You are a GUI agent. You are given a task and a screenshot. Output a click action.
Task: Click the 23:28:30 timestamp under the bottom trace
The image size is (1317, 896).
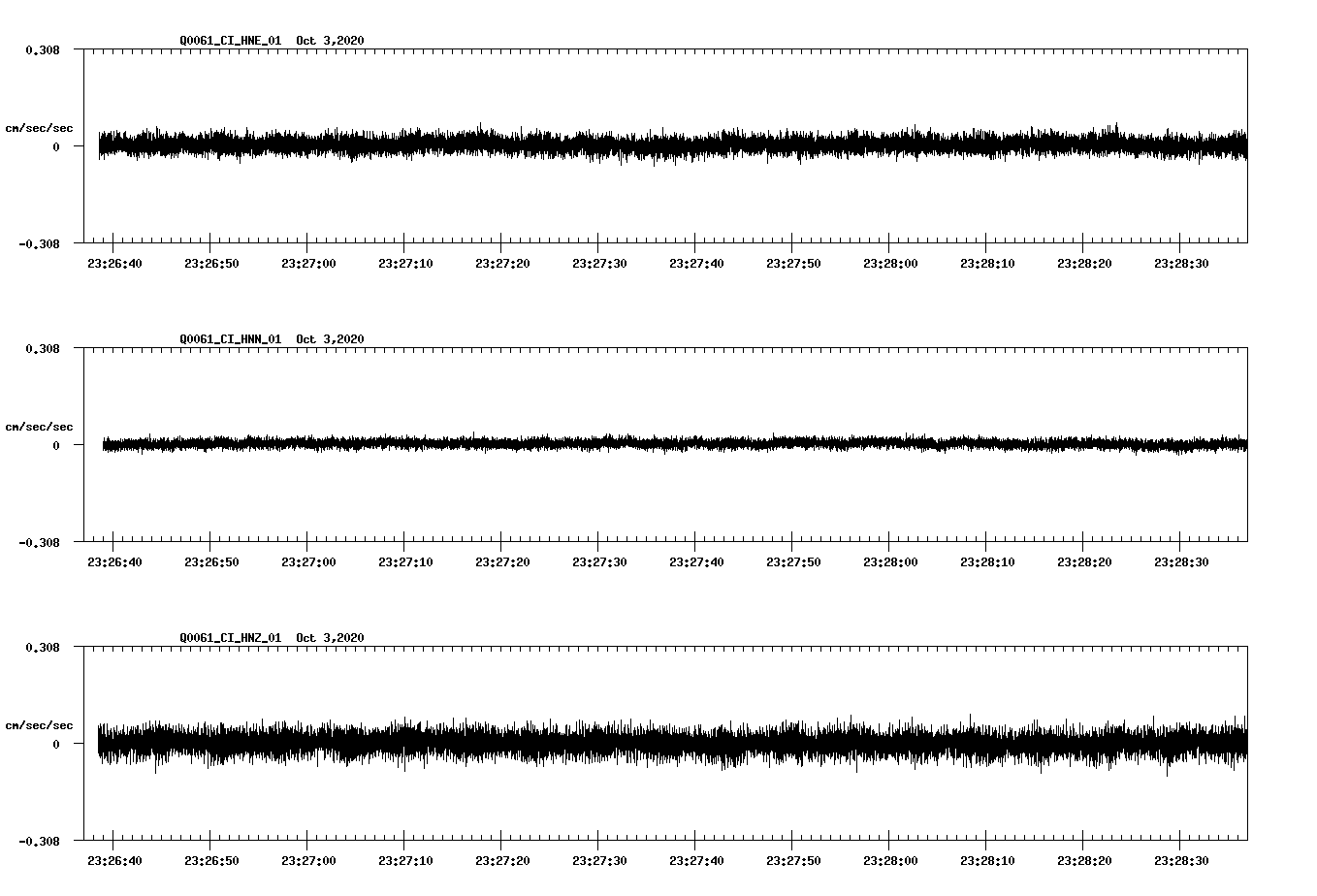click(1182, 858)
